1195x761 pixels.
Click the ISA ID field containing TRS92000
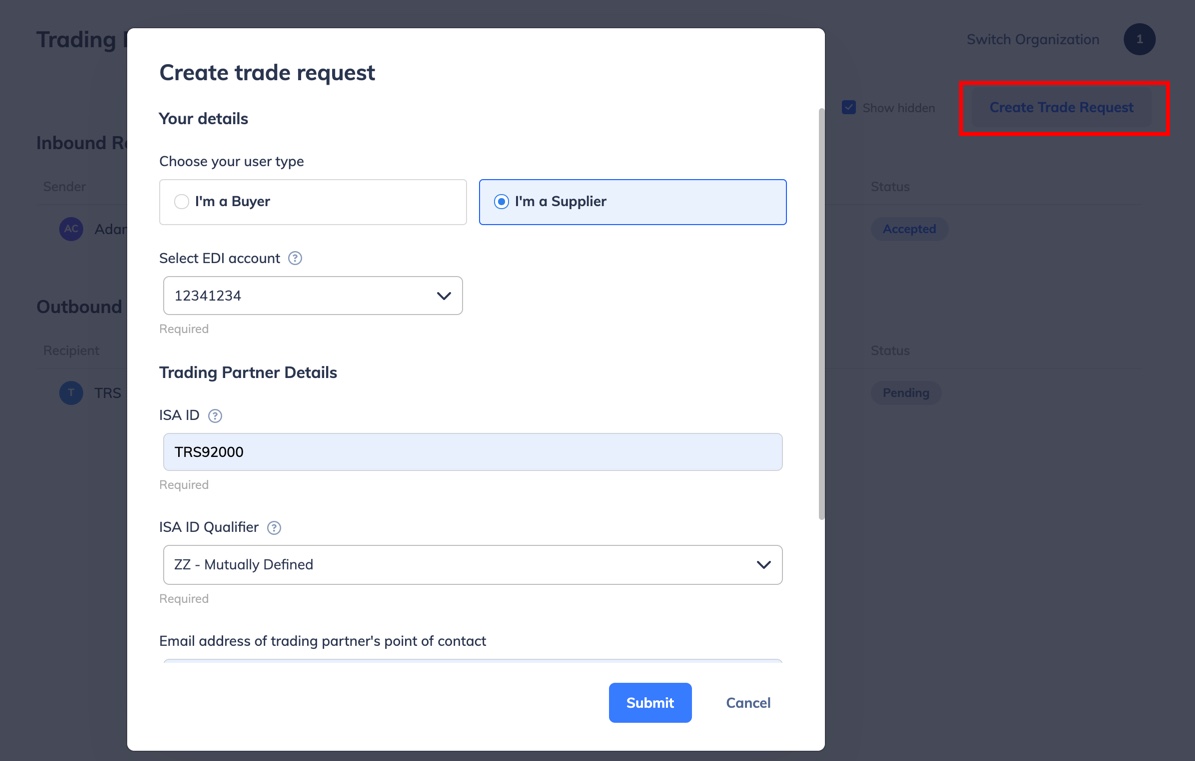(x=472, y=451)
